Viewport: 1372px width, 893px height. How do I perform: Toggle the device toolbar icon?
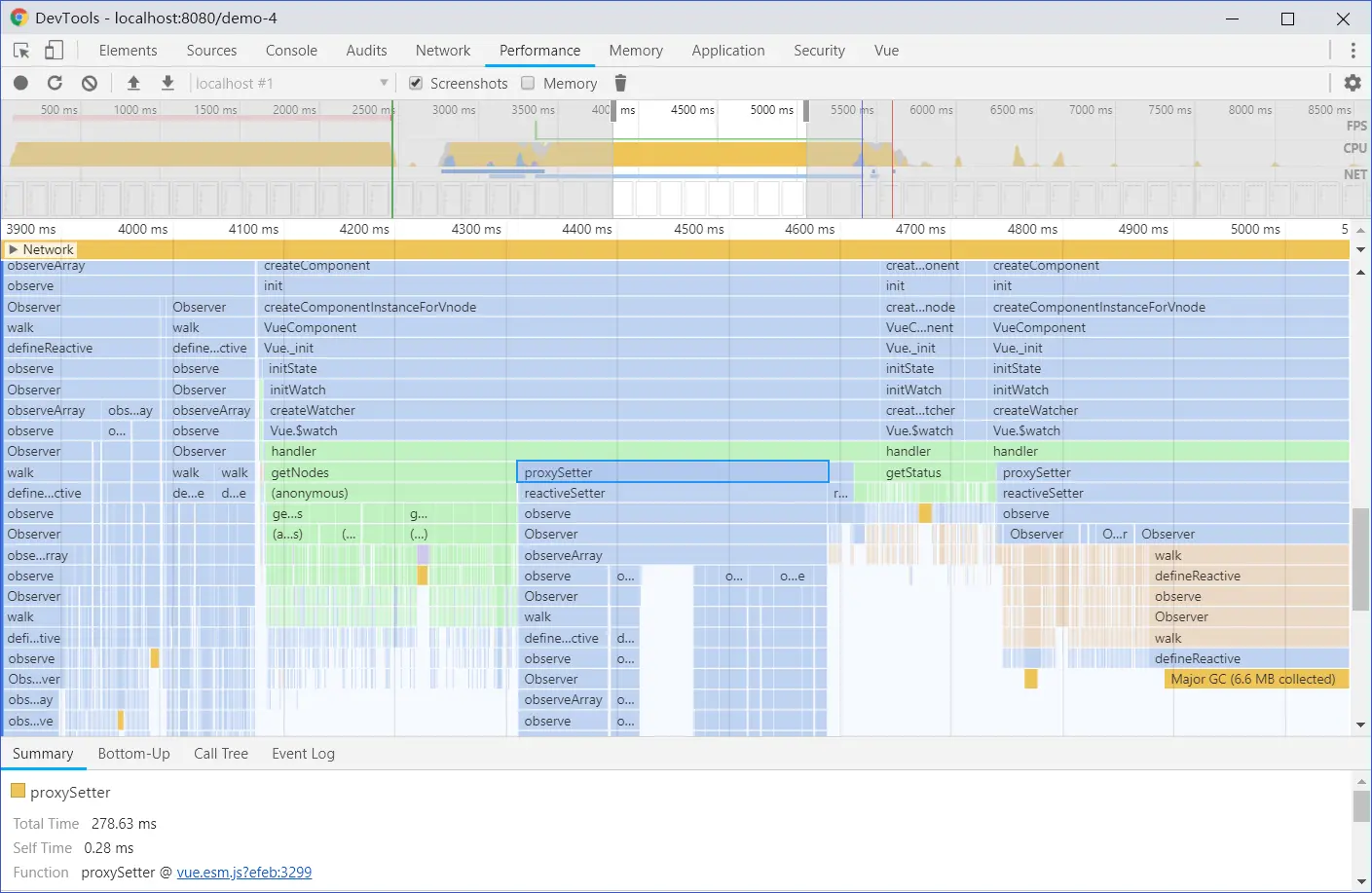(x=54, y=51)
